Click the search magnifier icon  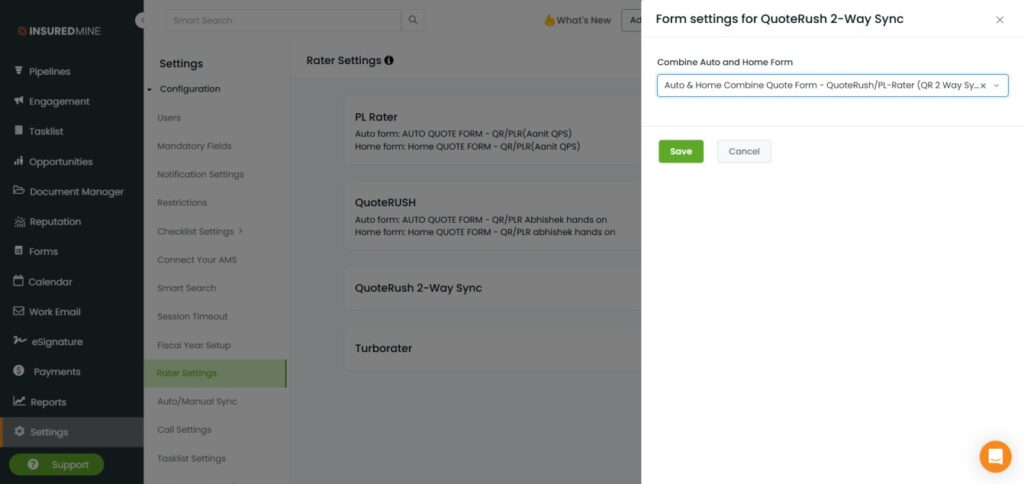(x=413, y=20)
